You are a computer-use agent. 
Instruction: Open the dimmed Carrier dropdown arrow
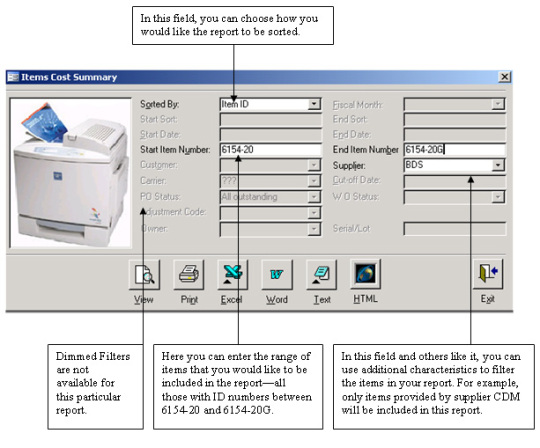[x=314, y=180]
